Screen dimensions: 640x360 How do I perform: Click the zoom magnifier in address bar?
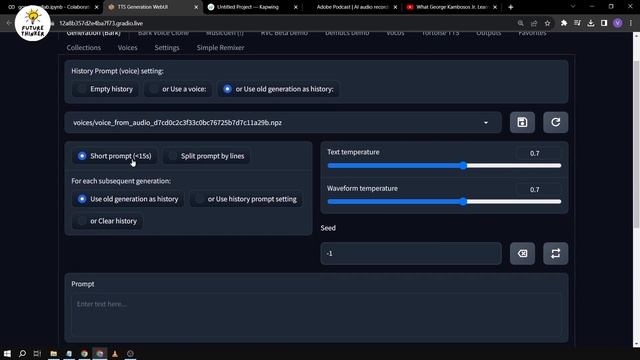(x=520, y=23)
